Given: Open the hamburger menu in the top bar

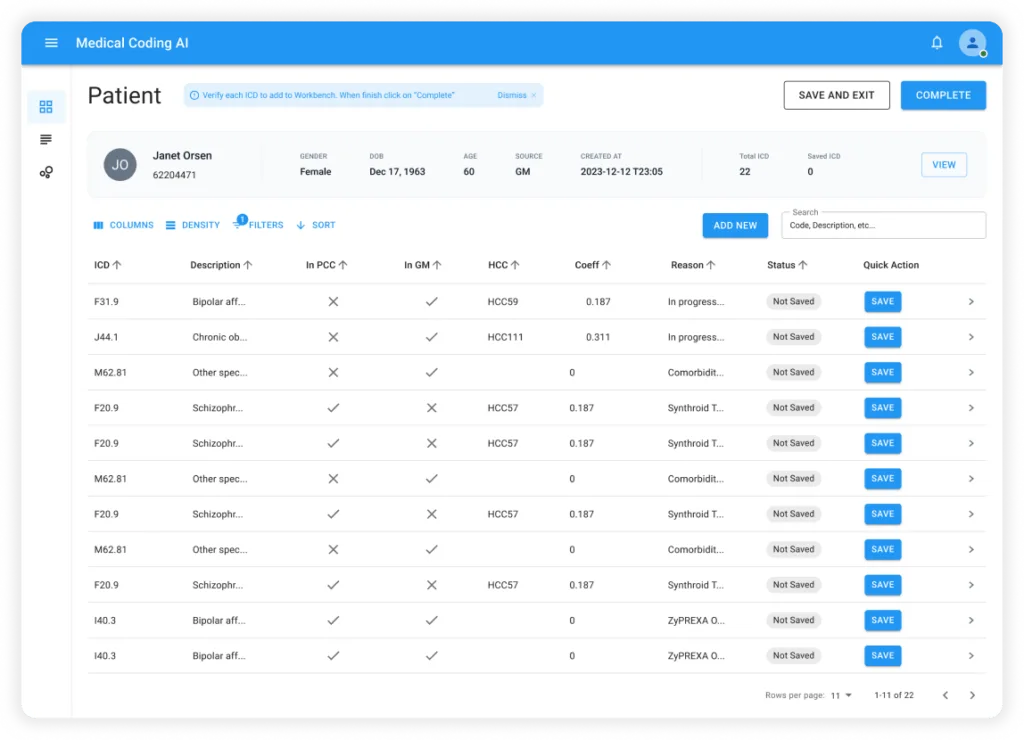Looking at the screenshot, I should [51, 43].
